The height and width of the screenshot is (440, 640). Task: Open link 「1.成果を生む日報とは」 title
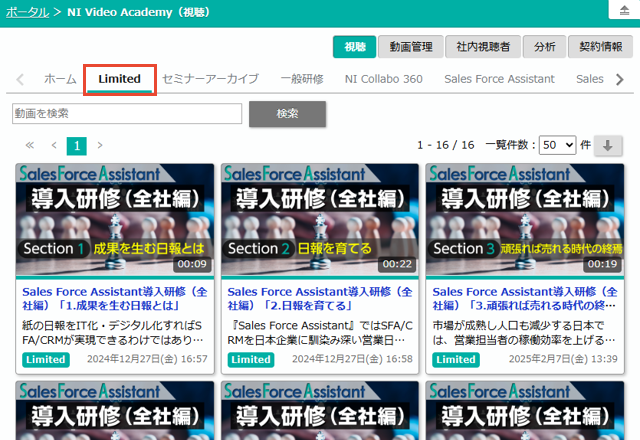point(115,299)
